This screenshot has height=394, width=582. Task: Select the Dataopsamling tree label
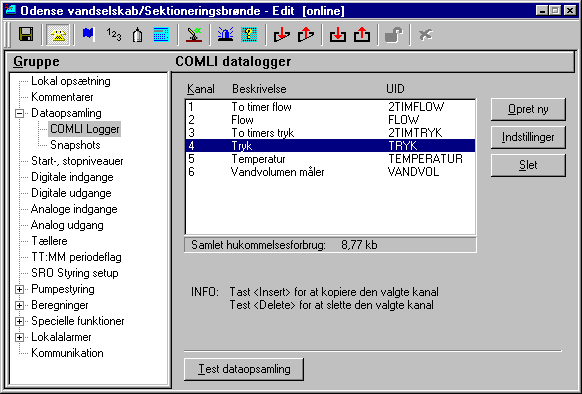pos(66,113)
